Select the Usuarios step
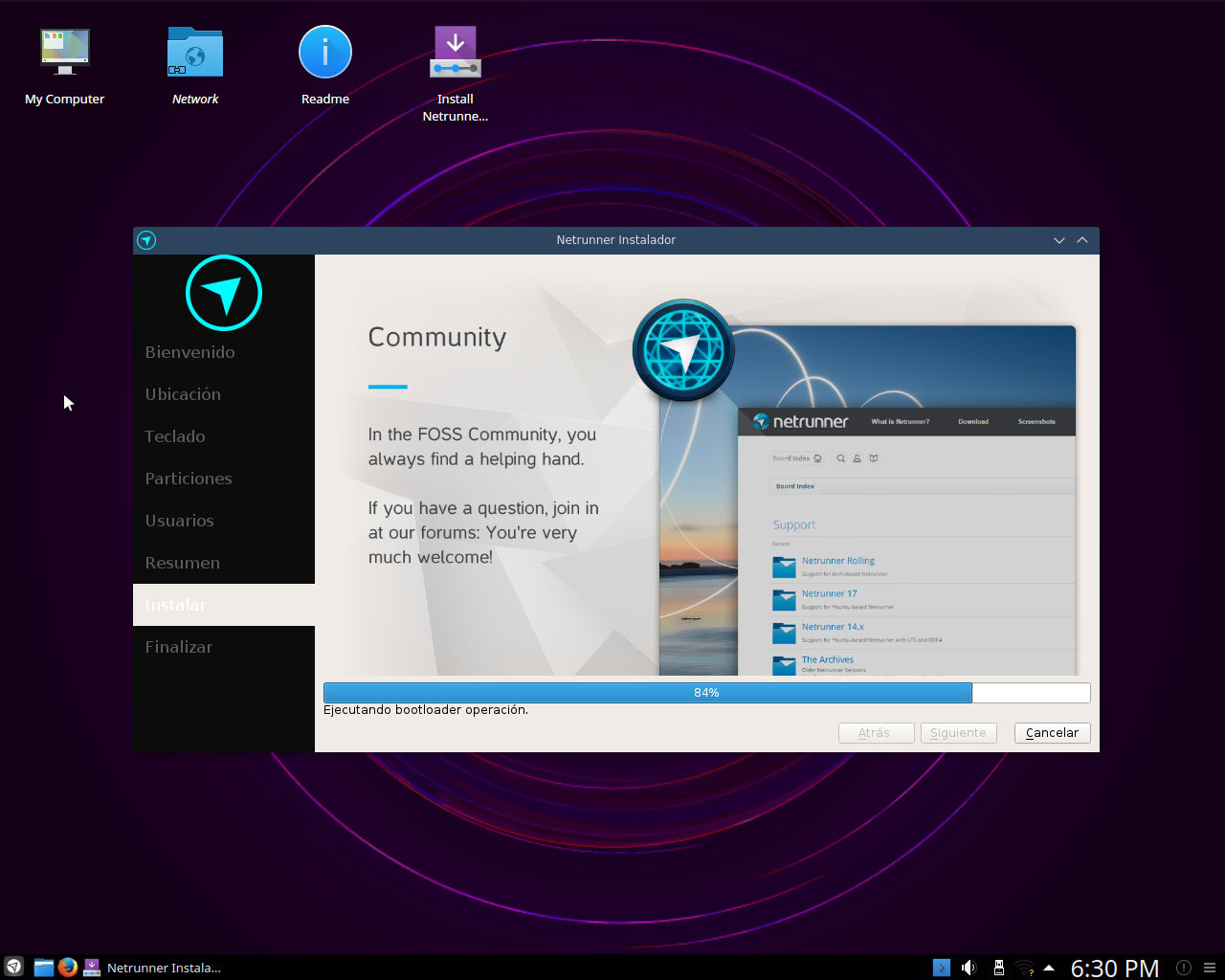This screenshot has width=1225, height=980. tap(224, 521)
